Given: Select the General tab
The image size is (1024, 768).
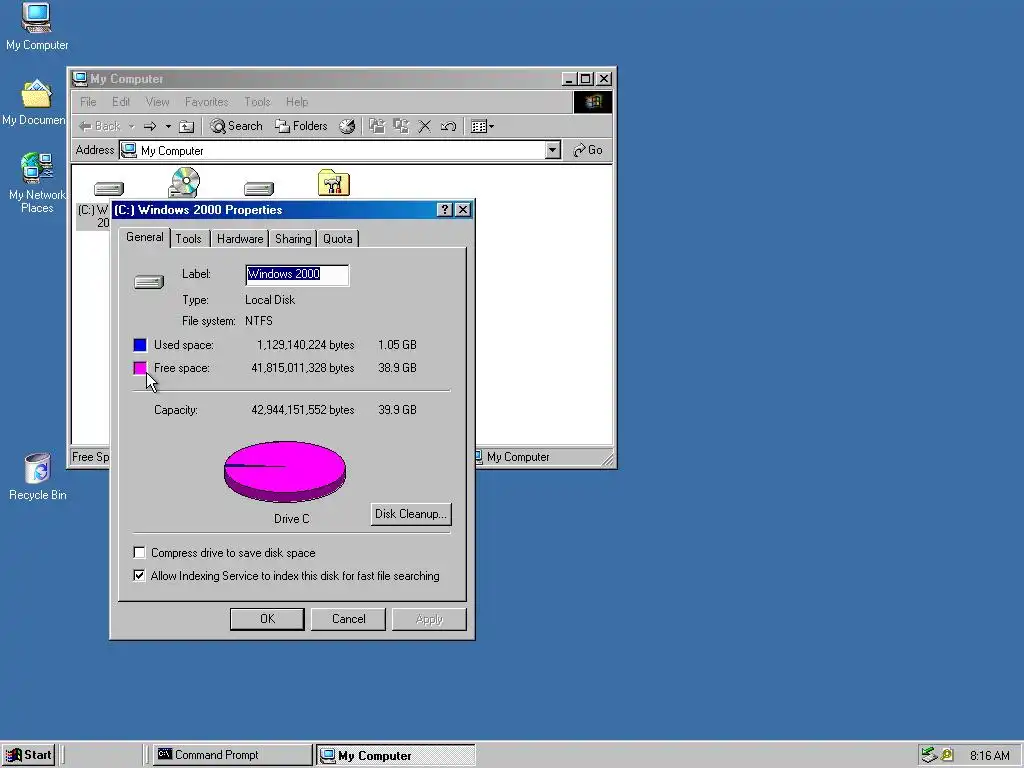Looking at the screenshot, I should [x=144, y=237].
